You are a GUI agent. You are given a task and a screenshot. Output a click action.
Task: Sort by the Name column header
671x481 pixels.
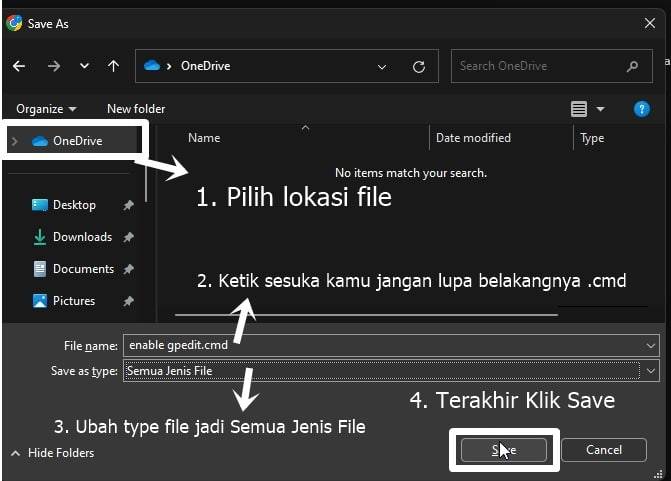pyautogui.click(x=204, y=138)
